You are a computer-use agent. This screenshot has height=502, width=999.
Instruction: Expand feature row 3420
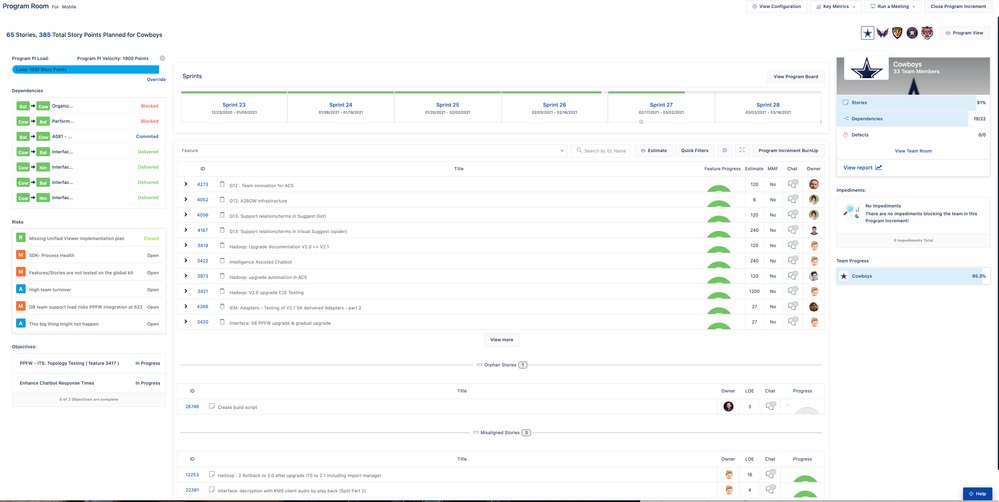click(186, 322)
